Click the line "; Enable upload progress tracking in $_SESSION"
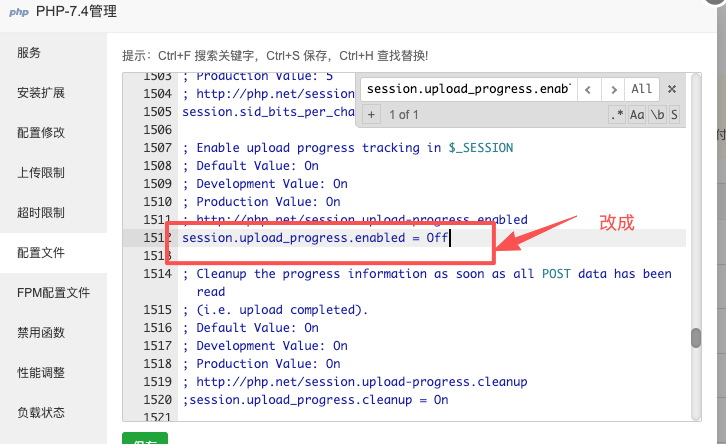 tap(348, 148)
